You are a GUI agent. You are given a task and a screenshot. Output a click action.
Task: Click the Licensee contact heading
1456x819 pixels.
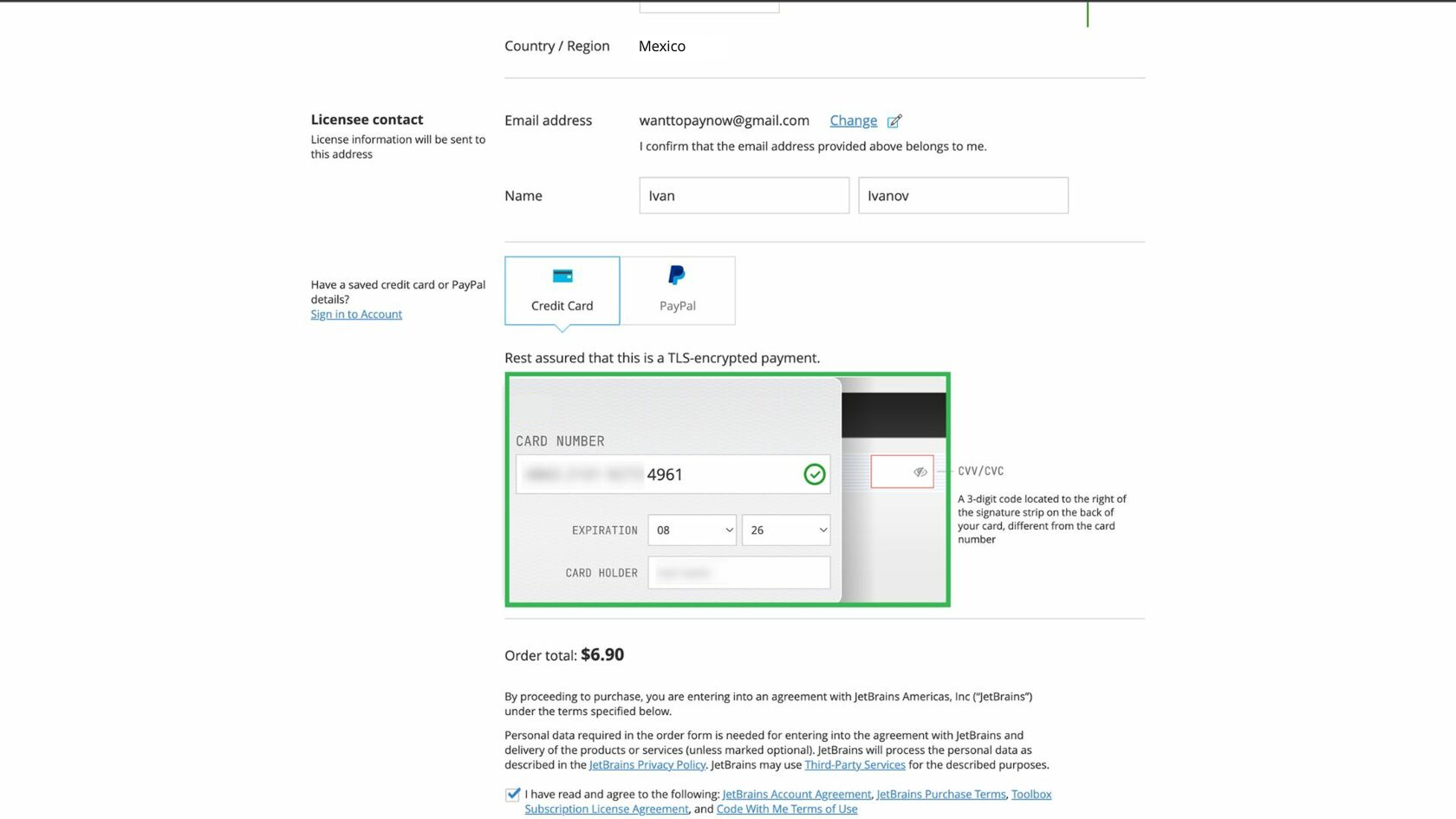[367, 120]
